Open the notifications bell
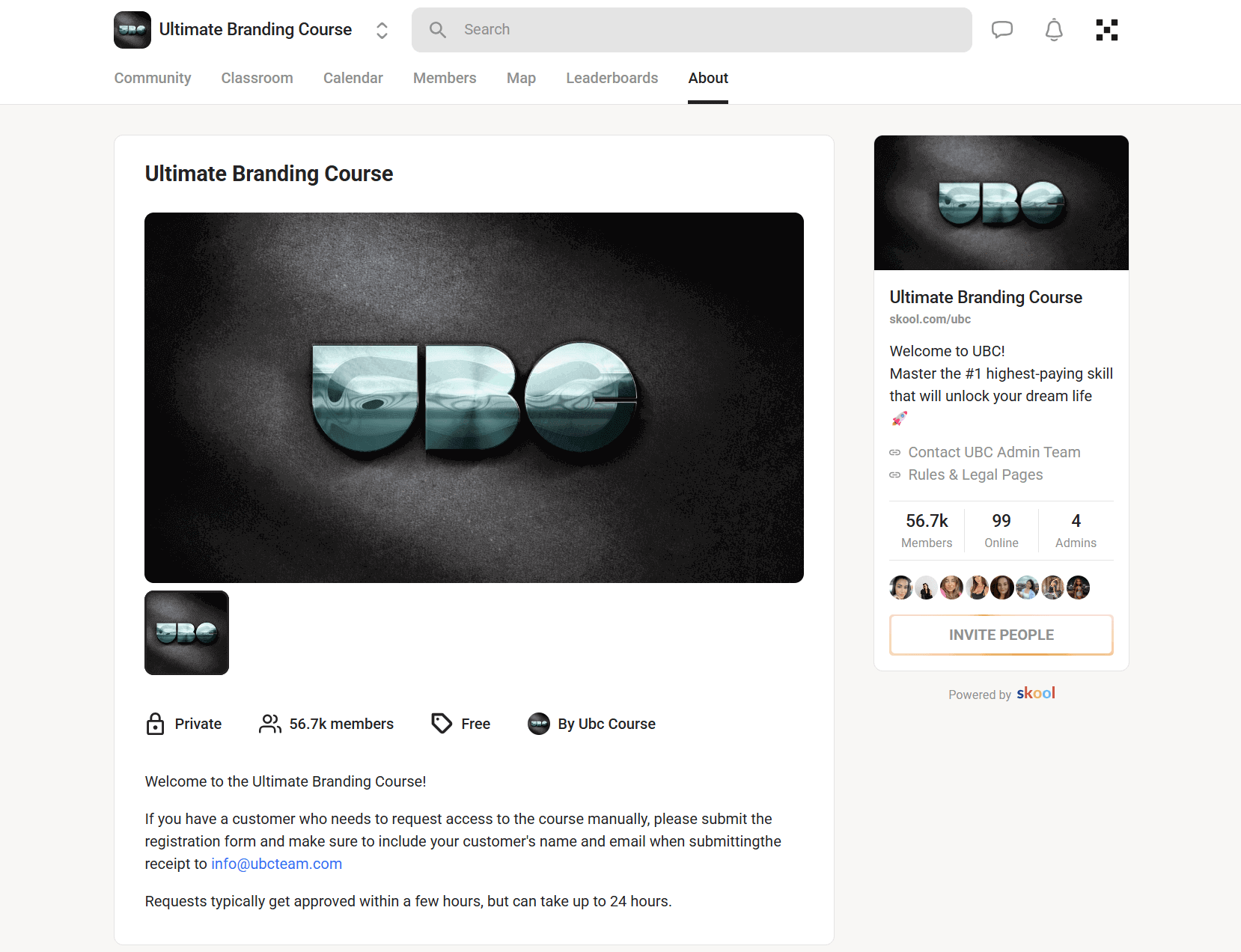The image size is (1241, 952). pyautogui.click(x=1054, y=30)
